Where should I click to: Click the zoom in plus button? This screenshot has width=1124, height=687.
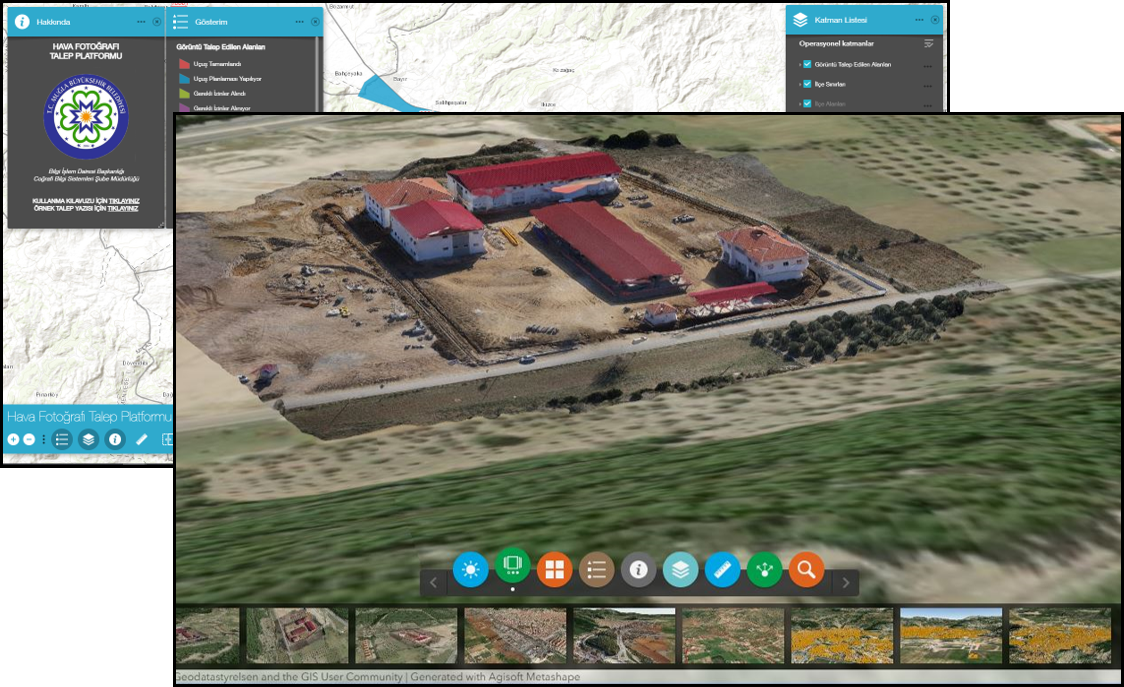(14, 440)
